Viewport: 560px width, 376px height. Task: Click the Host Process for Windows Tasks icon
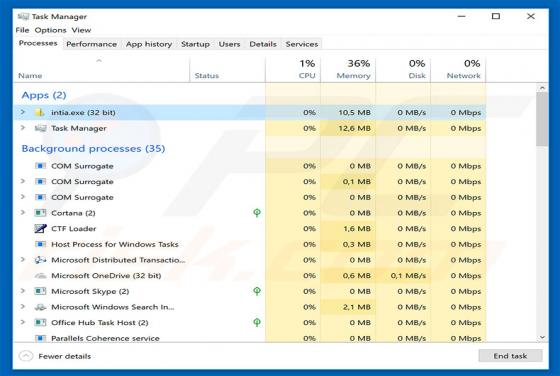40,244
